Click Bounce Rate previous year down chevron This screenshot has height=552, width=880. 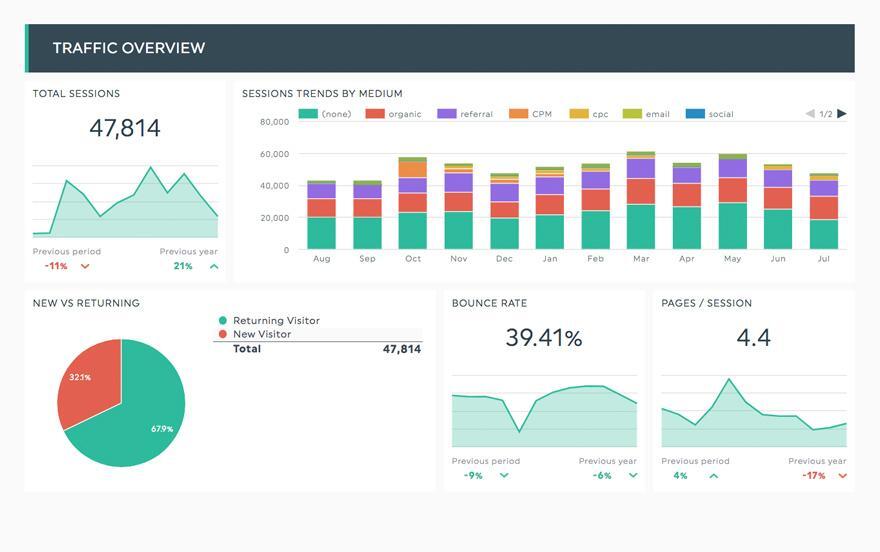coord(633,476)
